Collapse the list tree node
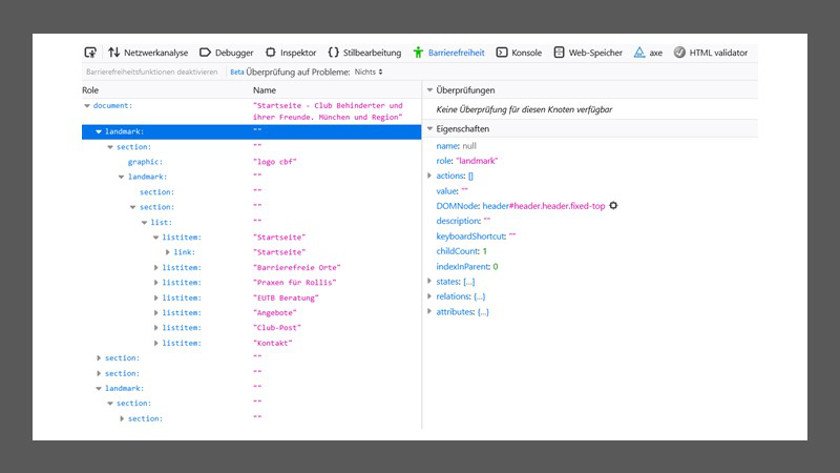 point(144,222)
